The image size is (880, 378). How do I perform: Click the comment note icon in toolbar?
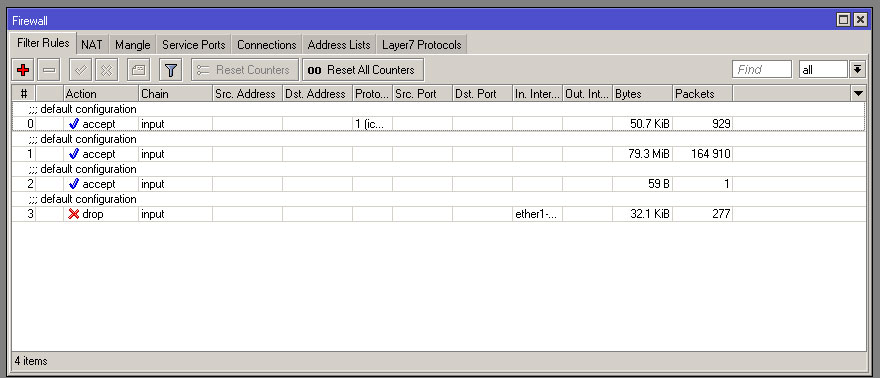(138, 70)
